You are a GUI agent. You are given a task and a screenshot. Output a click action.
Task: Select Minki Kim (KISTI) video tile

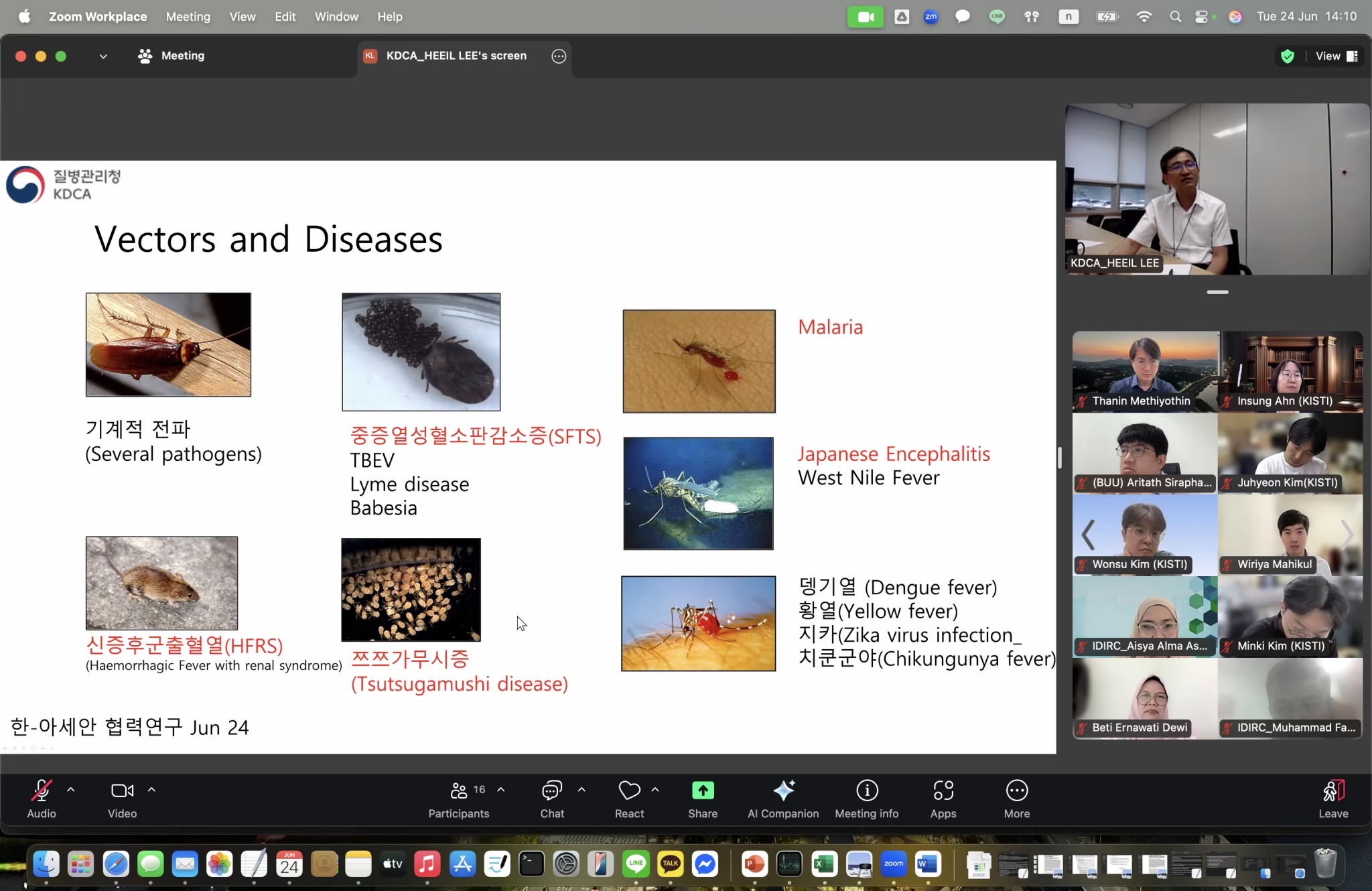pos(1290,616)
